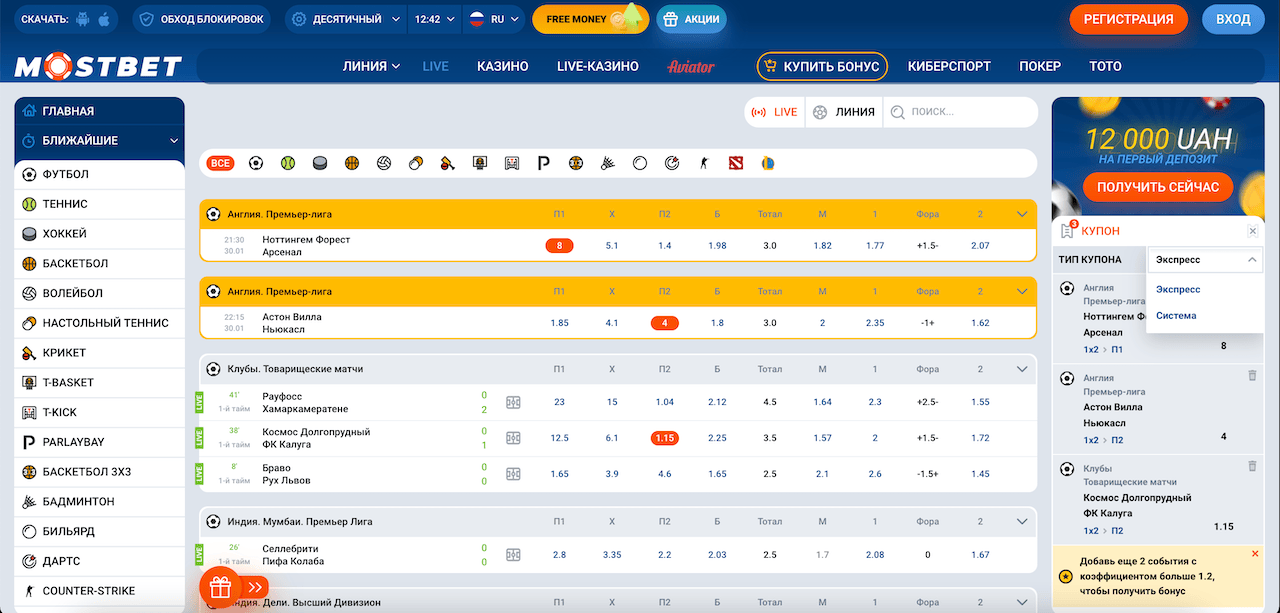1280x613 pixels.
Task: Open pitch tracker icon for Браво match
Action: tap(513, 474)
